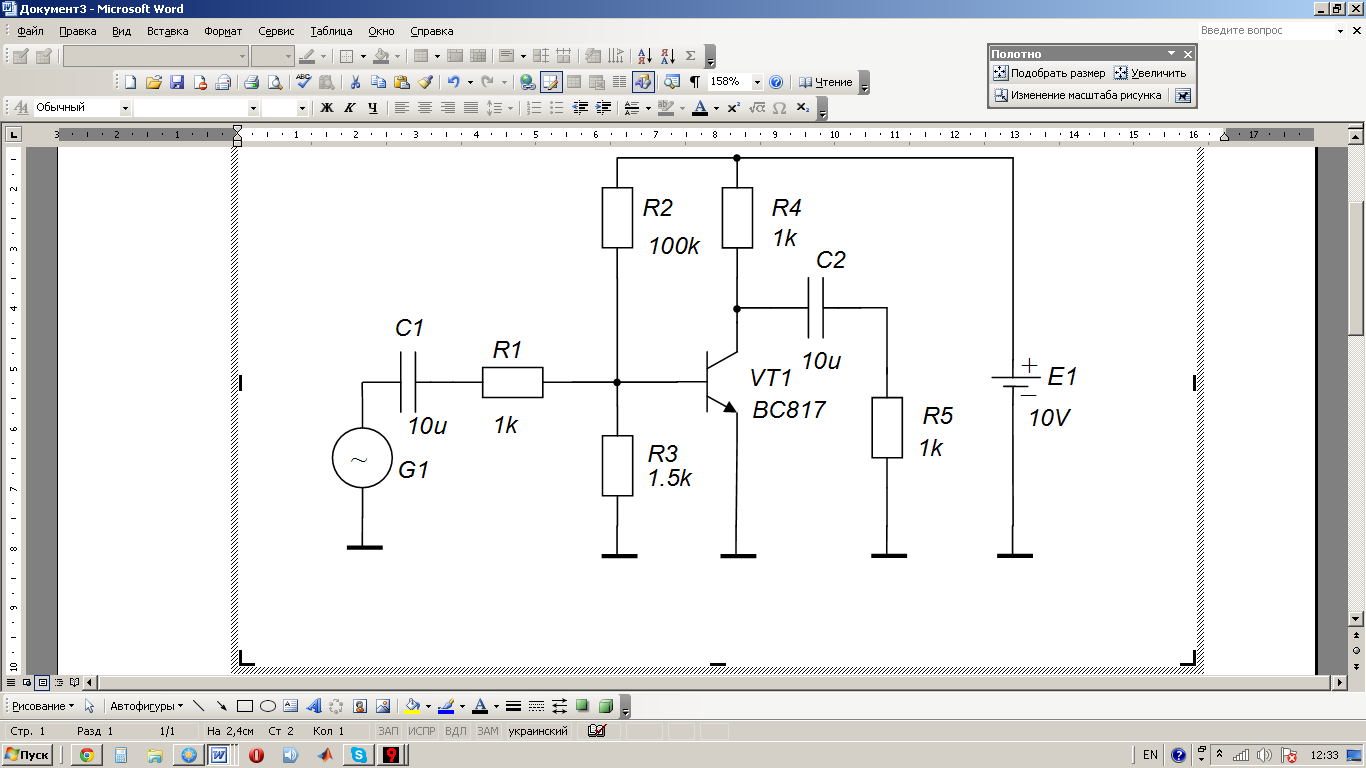
Task: Toggle subscript formatting
Action: pyautogui.click(x=802, y=107)
